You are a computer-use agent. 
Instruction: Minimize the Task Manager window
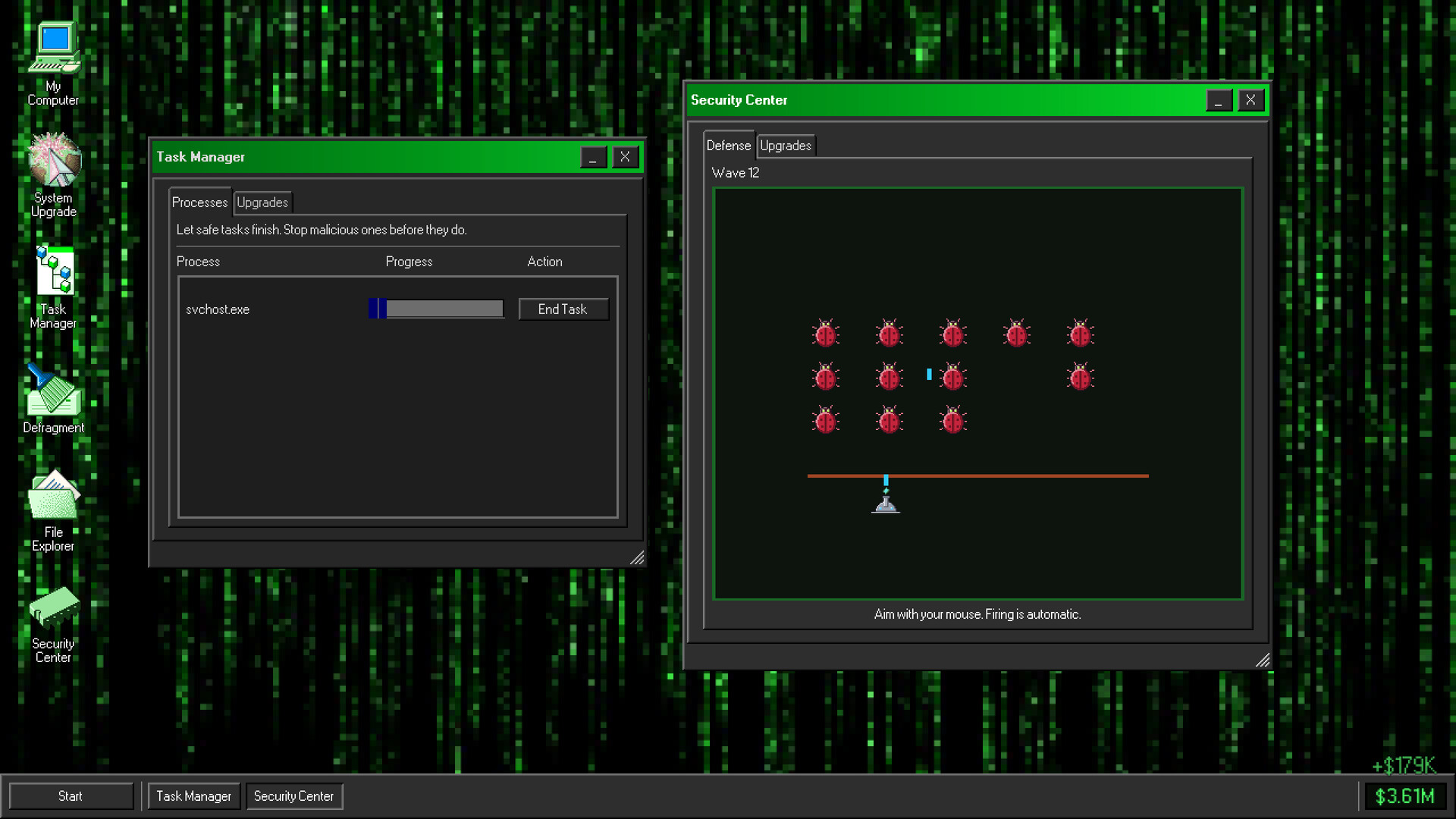pos(593,157)
